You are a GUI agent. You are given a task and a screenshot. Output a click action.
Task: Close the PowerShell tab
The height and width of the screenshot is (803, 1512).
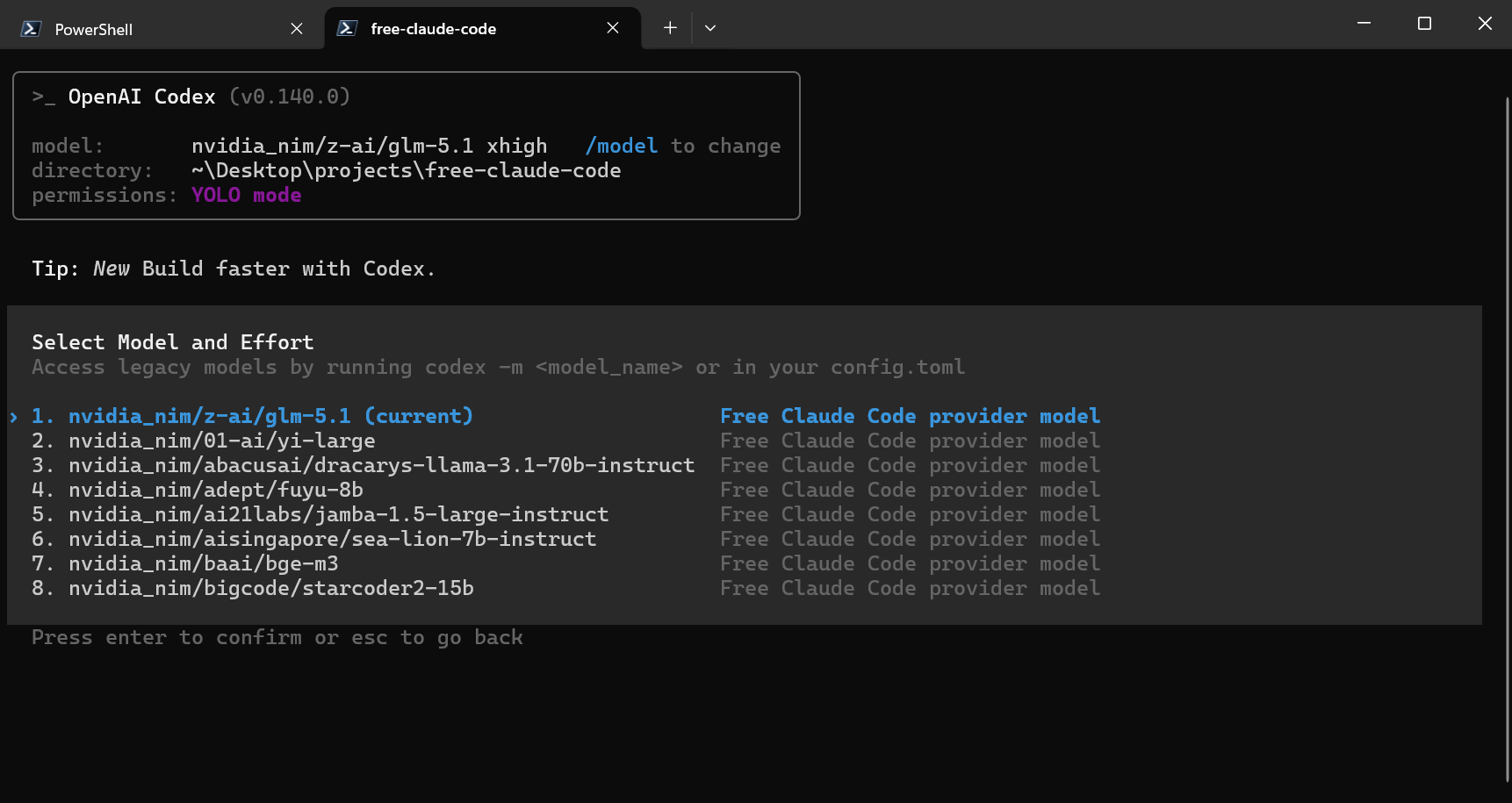pyautogui.click(x=297, y=29)
